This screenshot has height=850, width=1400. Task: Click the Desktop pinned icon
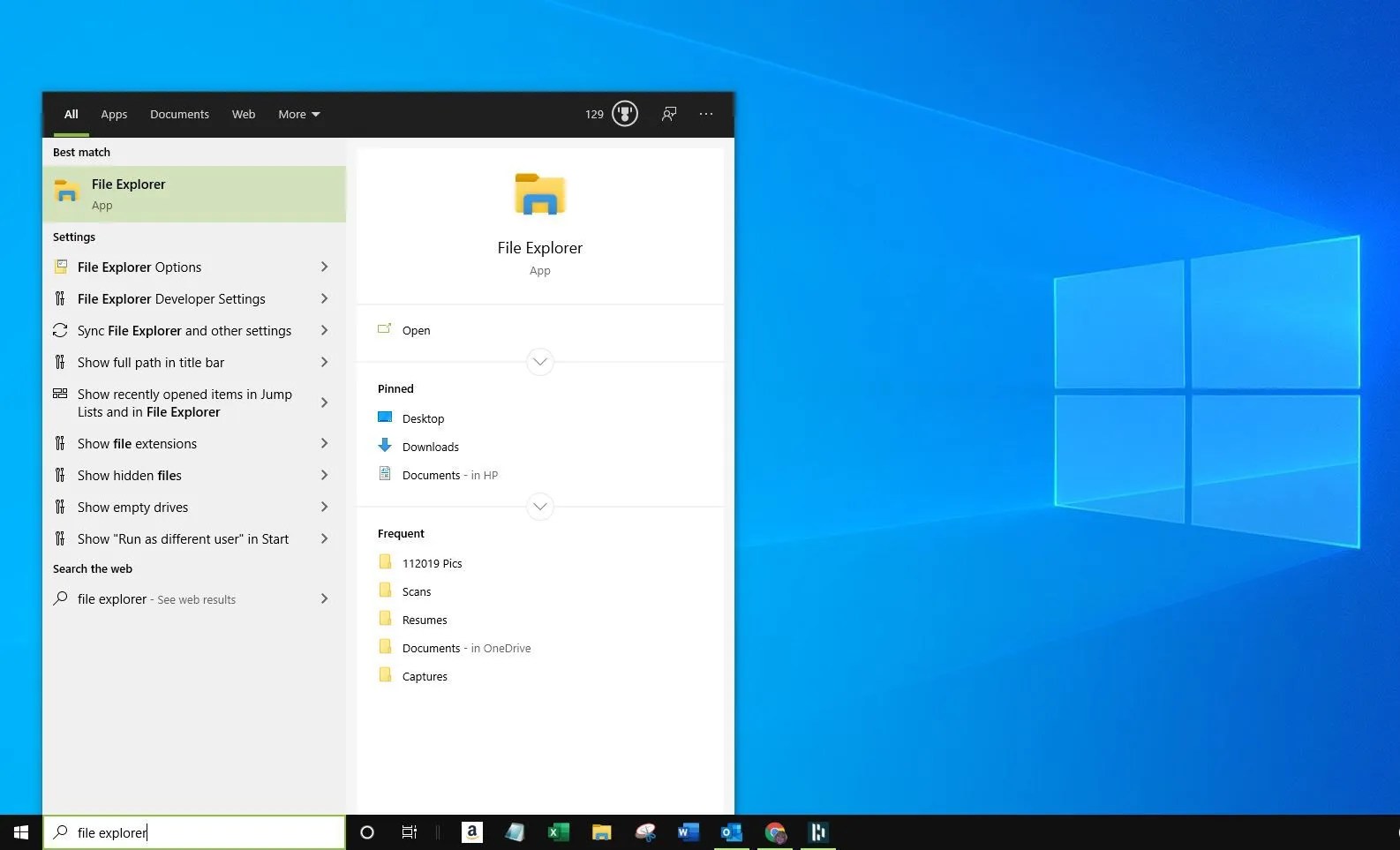pyautogui.click(x=385, y=417)
